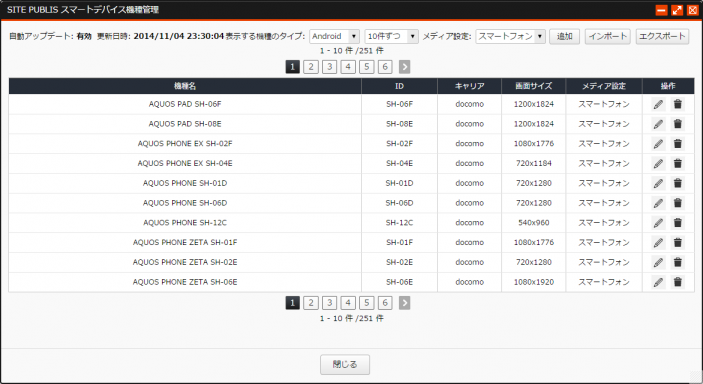Go to page 4 in bottom pagination

(348, 303)
